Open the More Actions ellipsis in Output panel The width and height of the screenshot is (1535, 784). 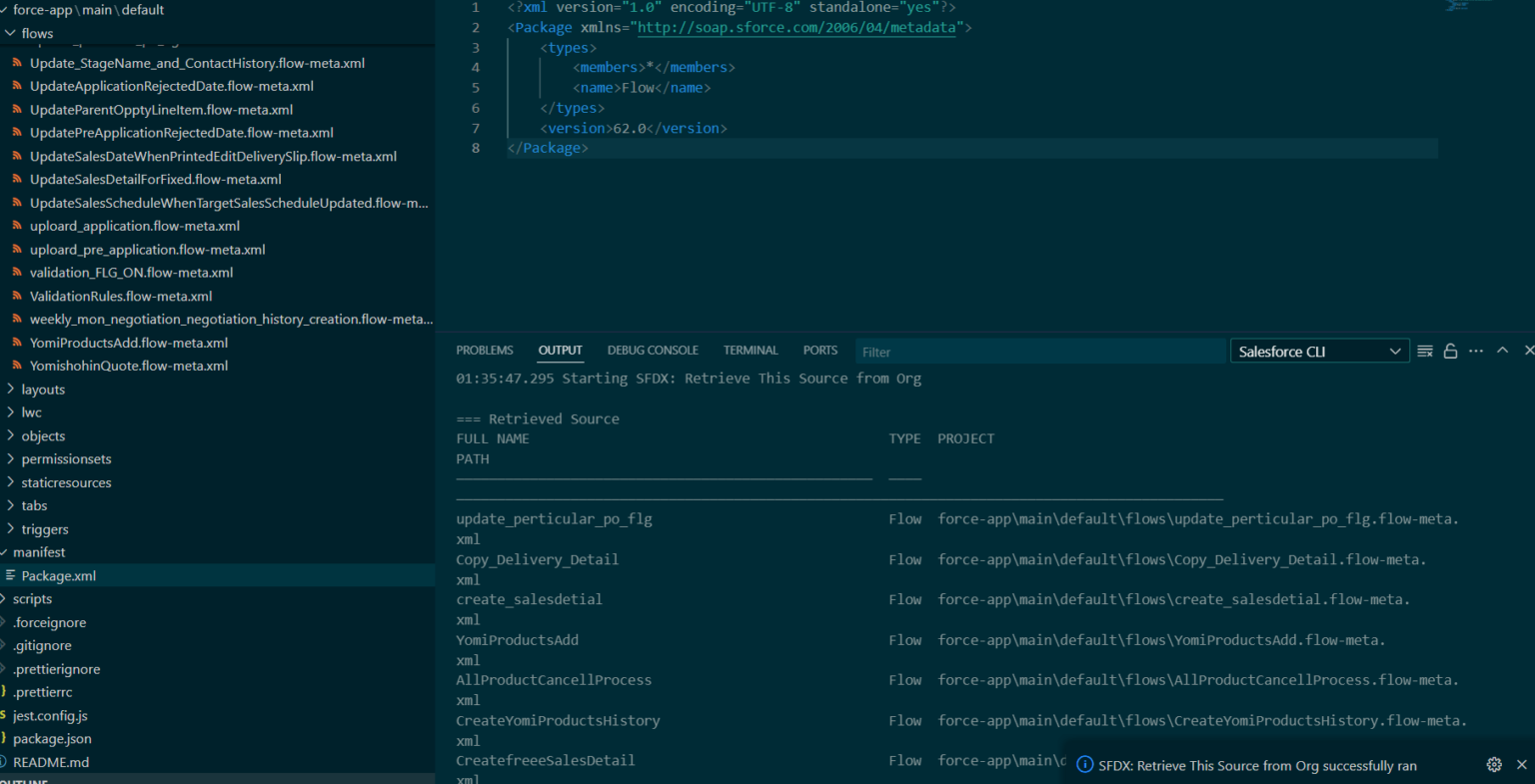(x=1476, y=351)
